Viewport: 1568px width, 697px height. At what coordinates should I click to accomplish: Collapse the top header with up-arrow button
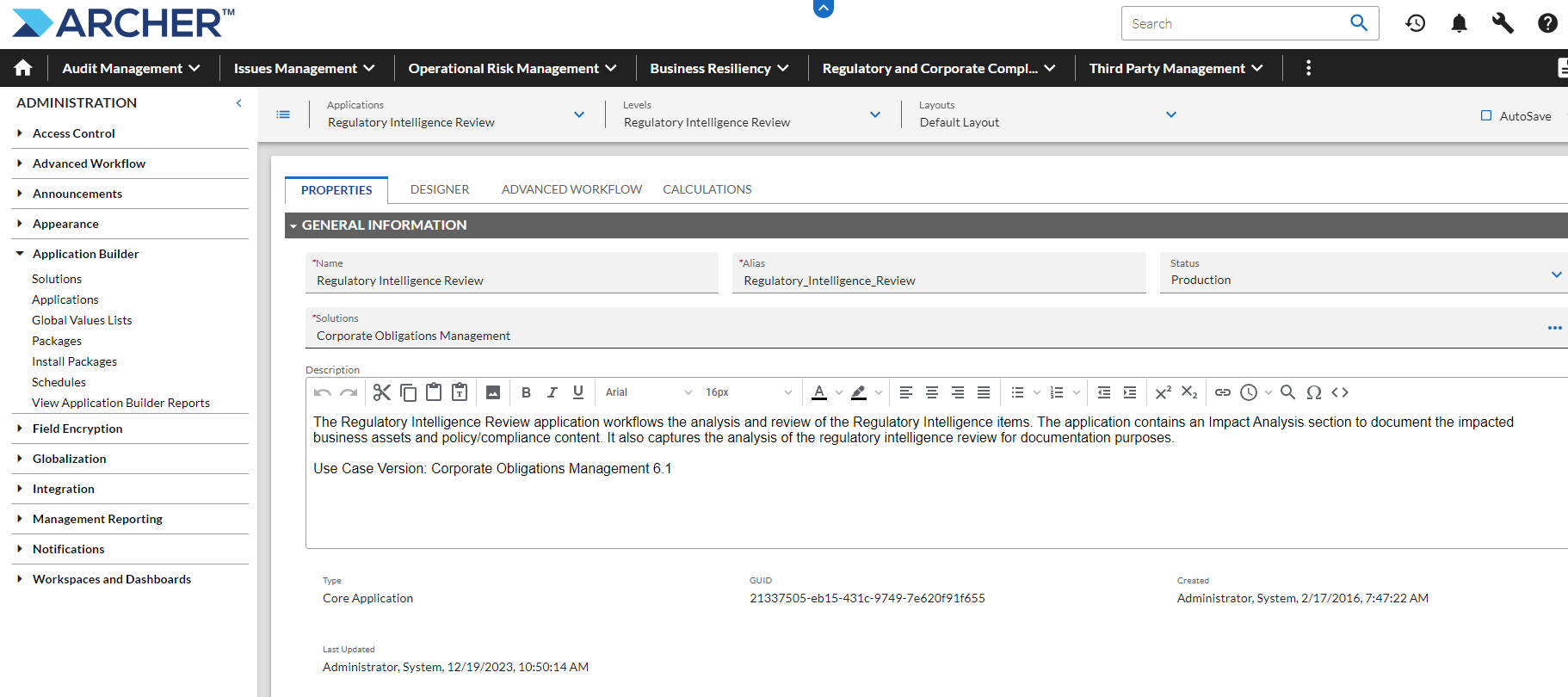tap(824, 8)
